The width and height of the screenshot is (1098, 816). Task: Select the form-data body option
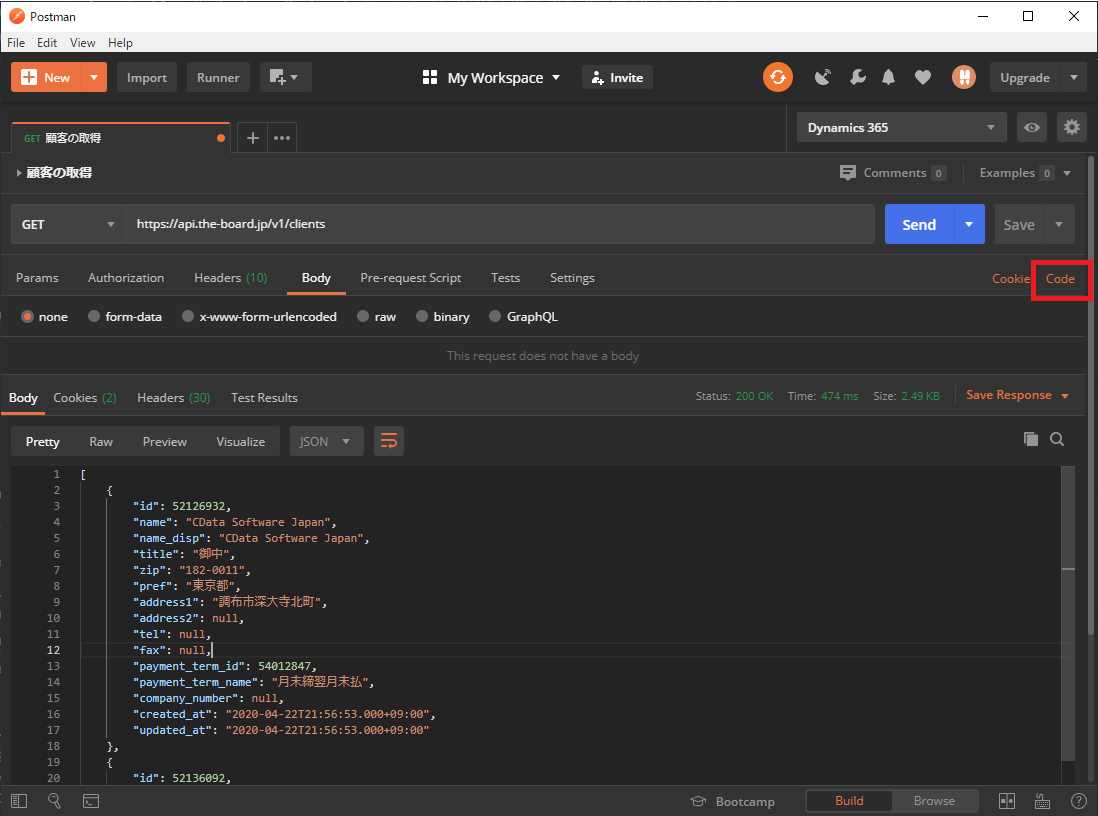coord(125,317)
